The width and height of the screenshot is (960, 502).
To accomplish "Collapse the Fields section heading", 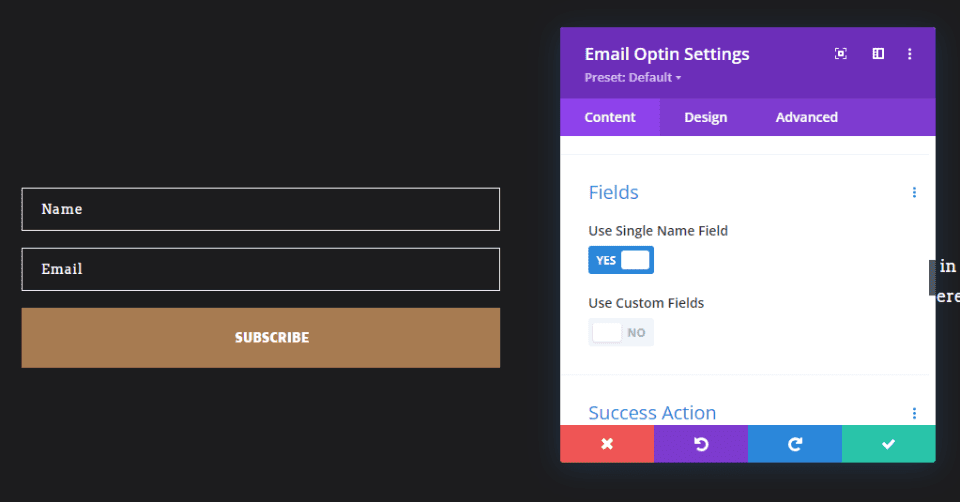I will tap(613, 193).
